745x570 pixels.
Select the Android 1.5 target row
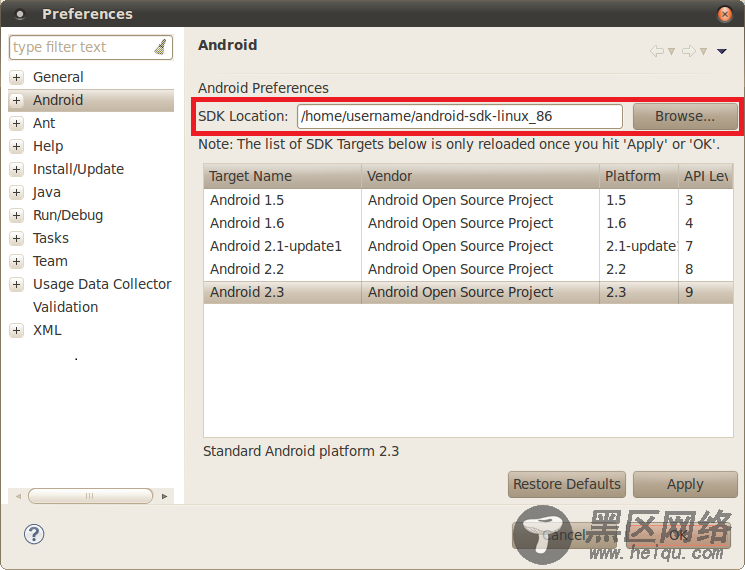468,200
